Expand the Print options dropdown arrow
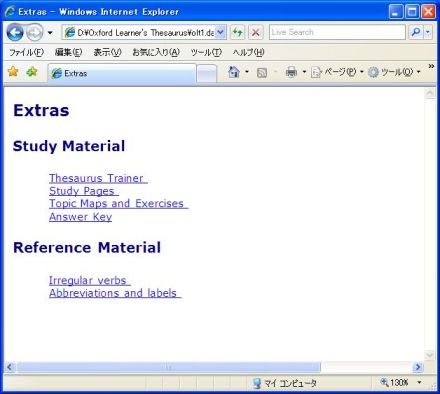This screenshot has width=440, height=394. click(x=304, y=72)
